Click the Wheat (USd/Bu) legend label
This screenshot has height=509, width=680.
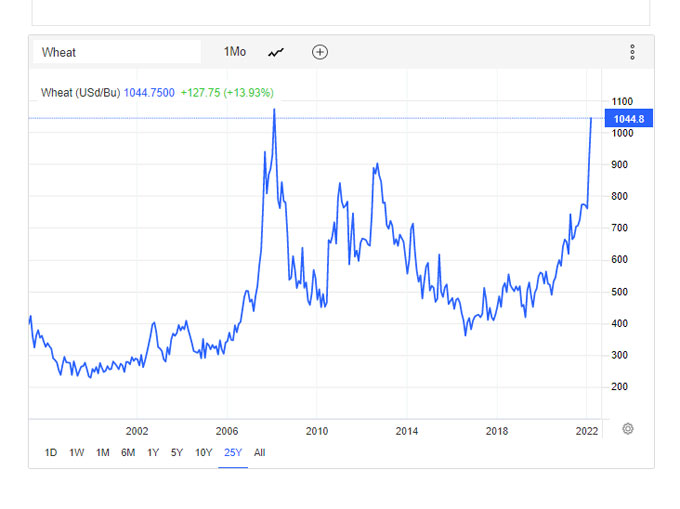[80, 93]
